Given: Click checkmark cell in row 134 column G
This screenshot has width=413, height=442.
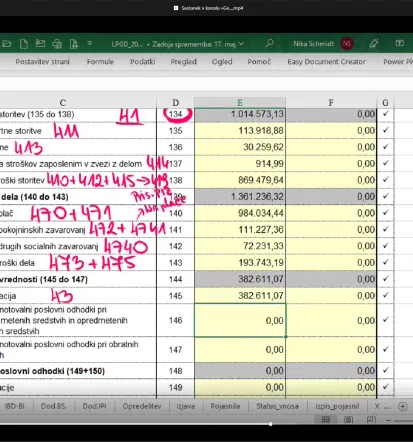Looking at the screenshot, I should pos(386,114).
